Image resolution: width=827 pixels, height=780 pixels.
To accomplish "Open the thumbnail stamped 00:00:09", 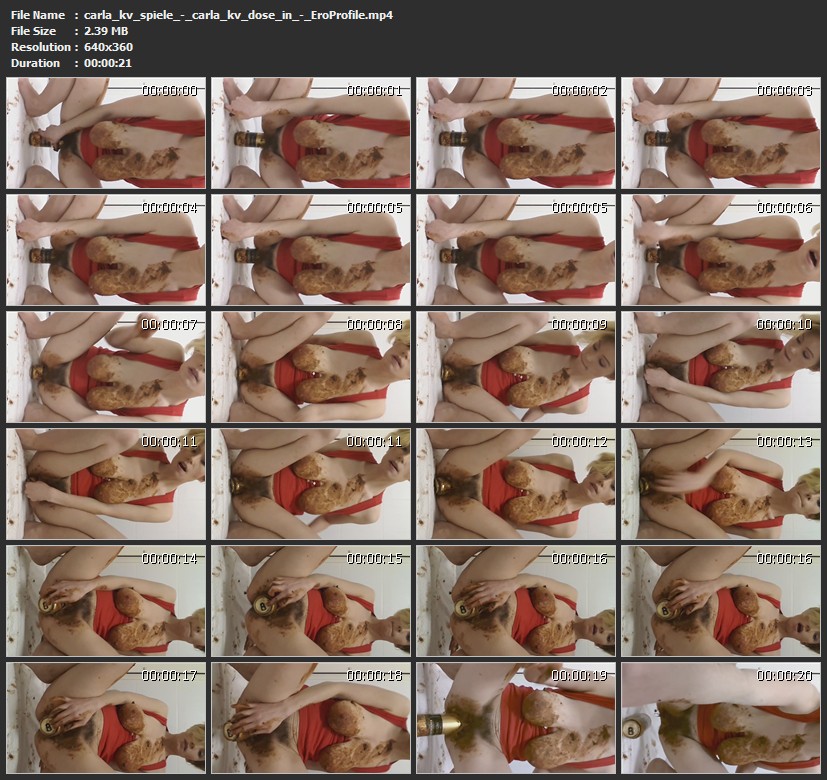I will pos(516,366).
